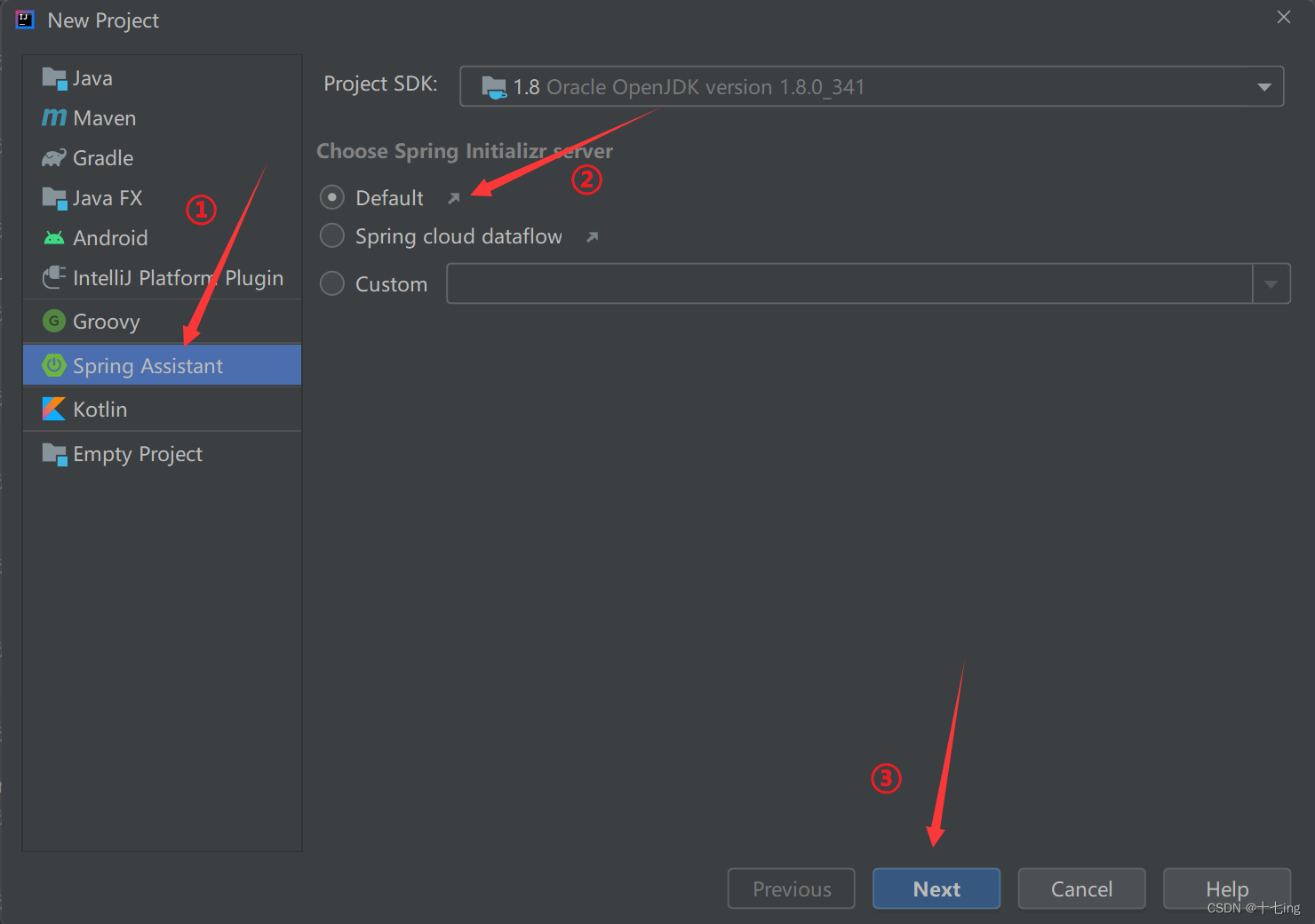Choose Spring Assistant project type
The image size is (1315, 924).
click(163, 365)
